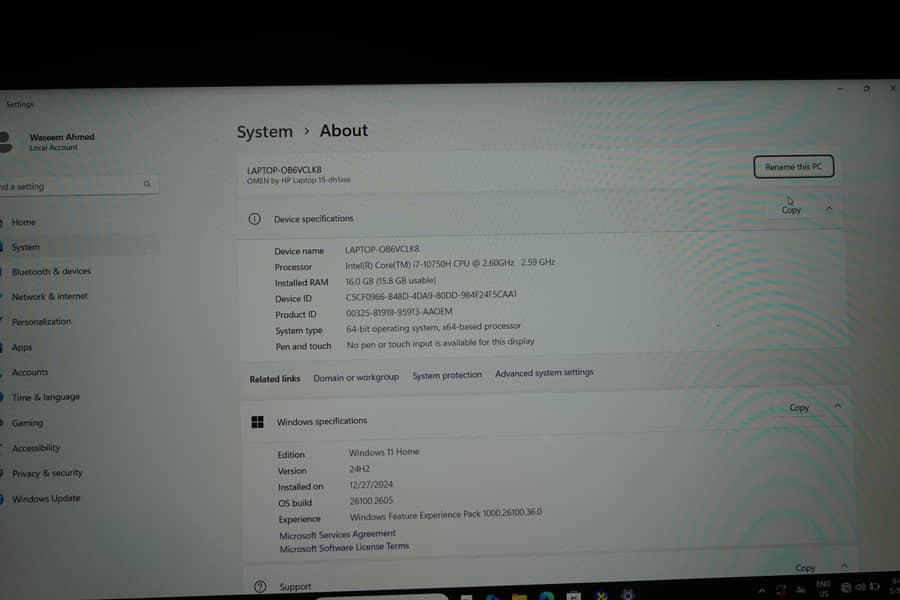Click the Find a setting search box
The image size is (900, 600).
tap(78, 185)
